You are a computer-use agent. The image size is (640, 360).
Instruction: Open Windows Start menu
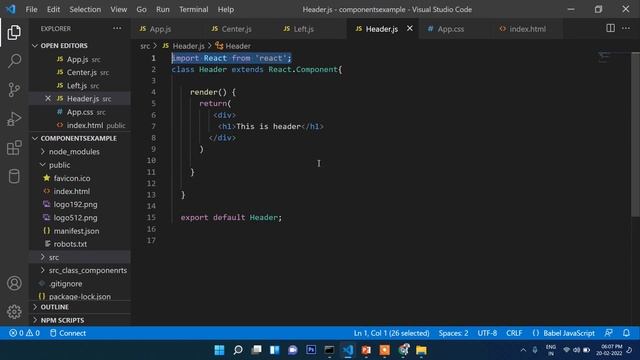pos(219,350)
